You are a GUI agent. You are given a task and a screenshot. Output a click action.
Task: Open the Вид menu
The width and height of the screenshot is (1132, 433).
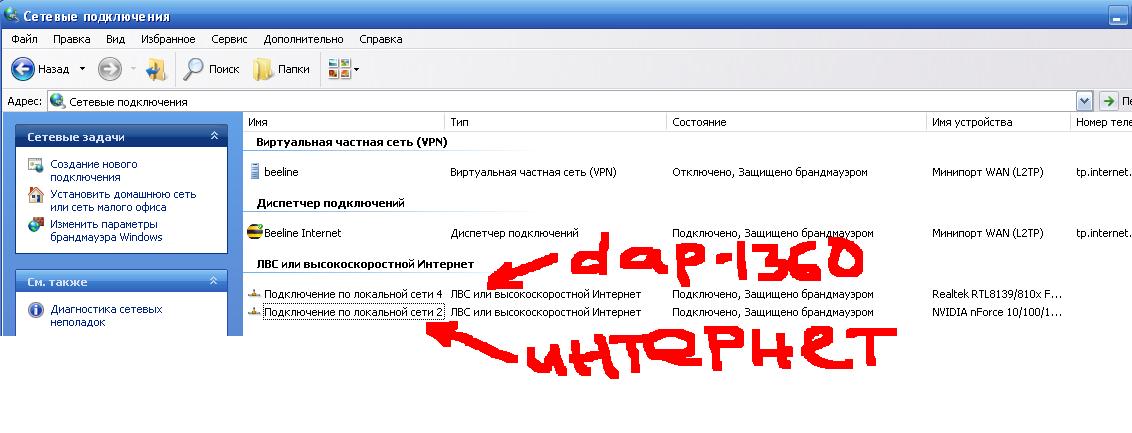(116, 39)
